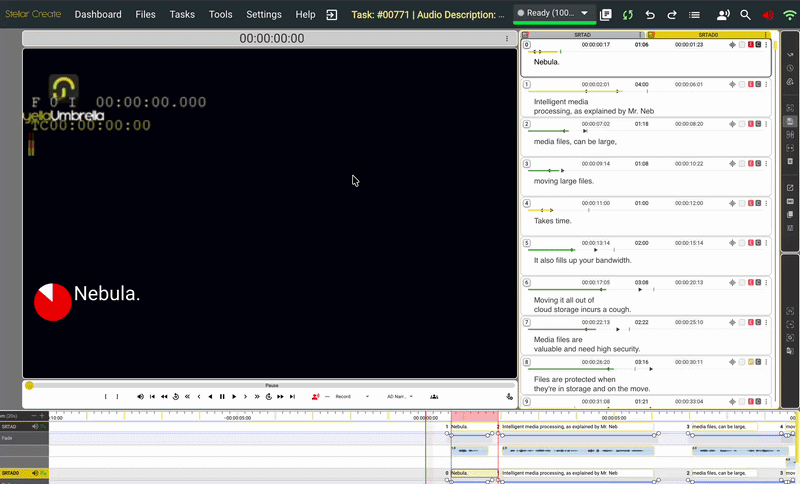Image resolution: width=800 pixels, height=484 pixels.
Task: Tick the checkbox on moving large files cue
Action: point(742,164)
